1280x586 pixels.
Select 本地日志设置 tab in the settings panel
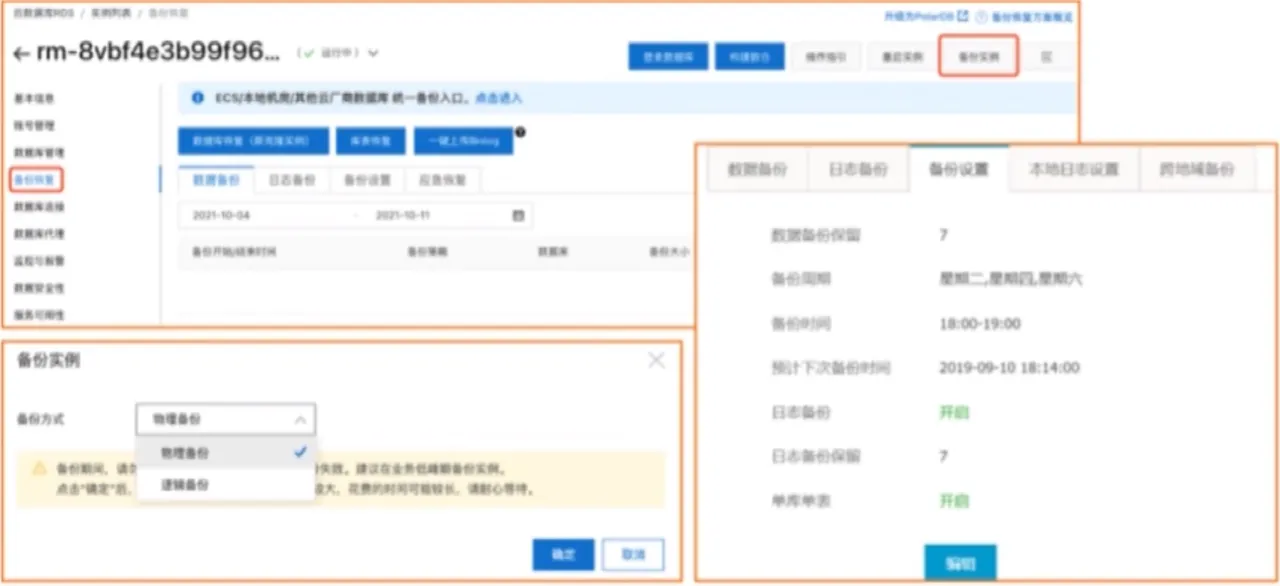[x=1074, y=169]
